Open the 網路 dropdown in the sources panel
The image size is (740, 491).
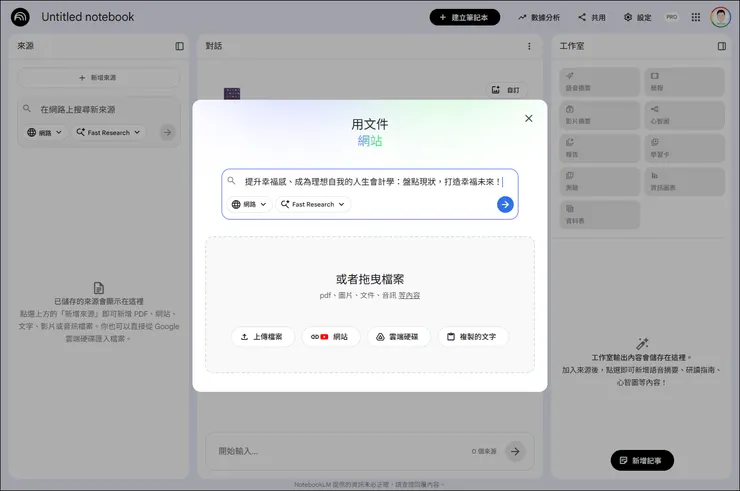44,133
